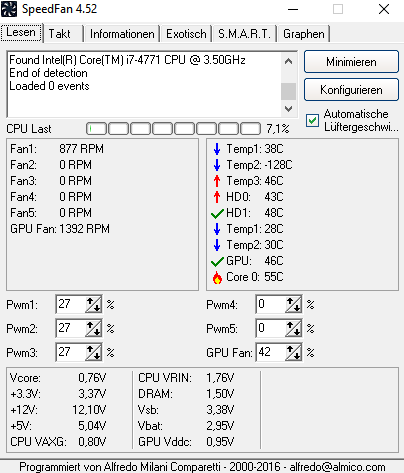This screenshot has height=473, width=404.
Task: Click blue down arrow next to Temp1: 28C
Action: pyautogui.click(x=217, y=229)
